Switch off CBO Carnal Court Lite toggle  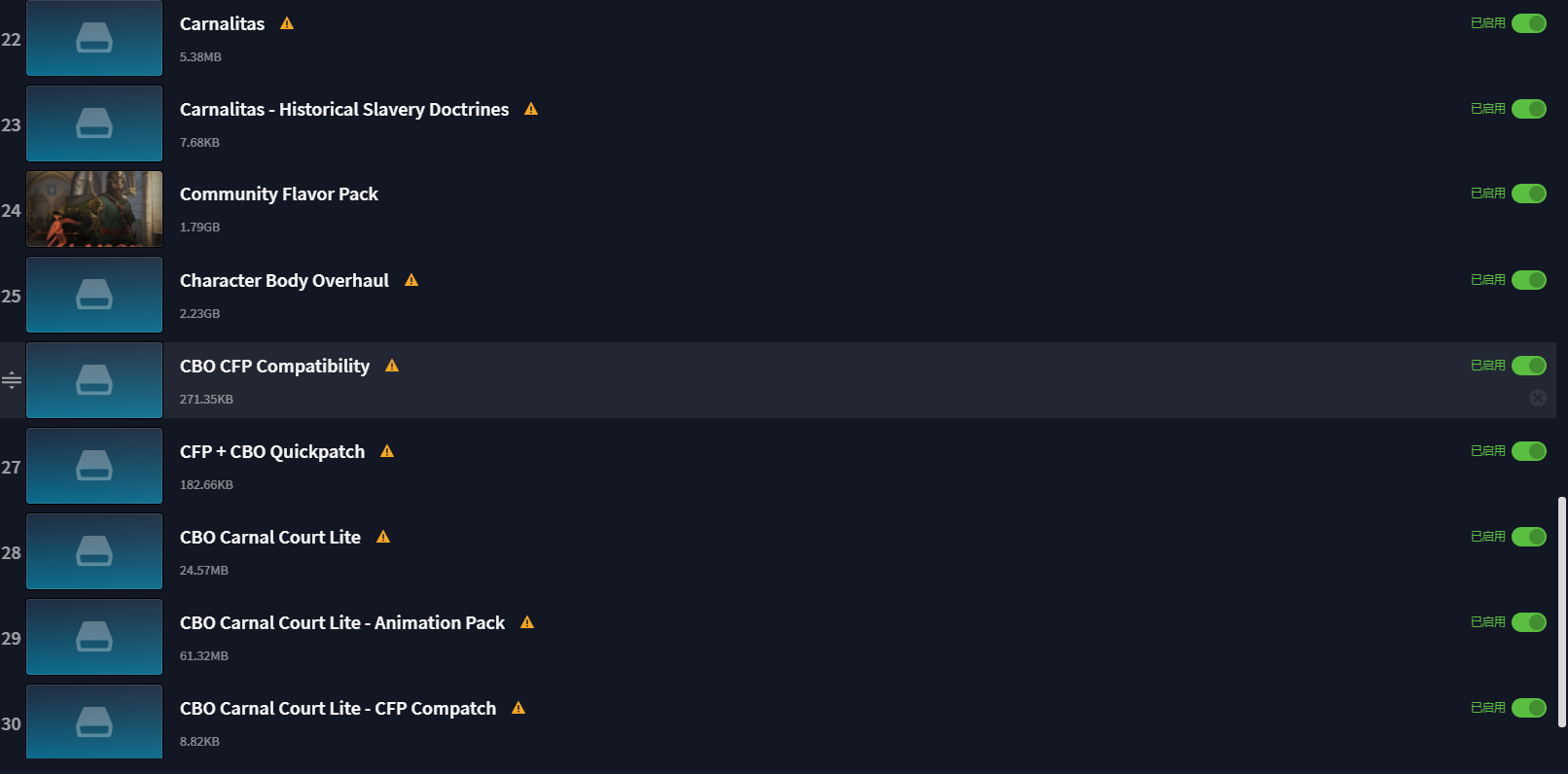pos(1529,537)
